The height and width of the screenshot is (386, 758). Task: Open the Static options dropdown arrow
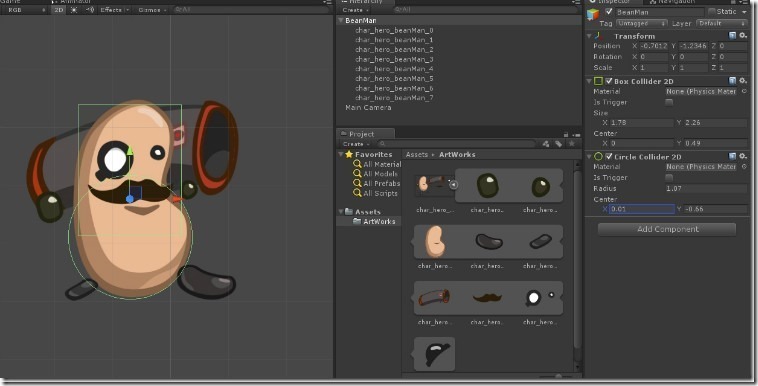(x=743, y=12)
